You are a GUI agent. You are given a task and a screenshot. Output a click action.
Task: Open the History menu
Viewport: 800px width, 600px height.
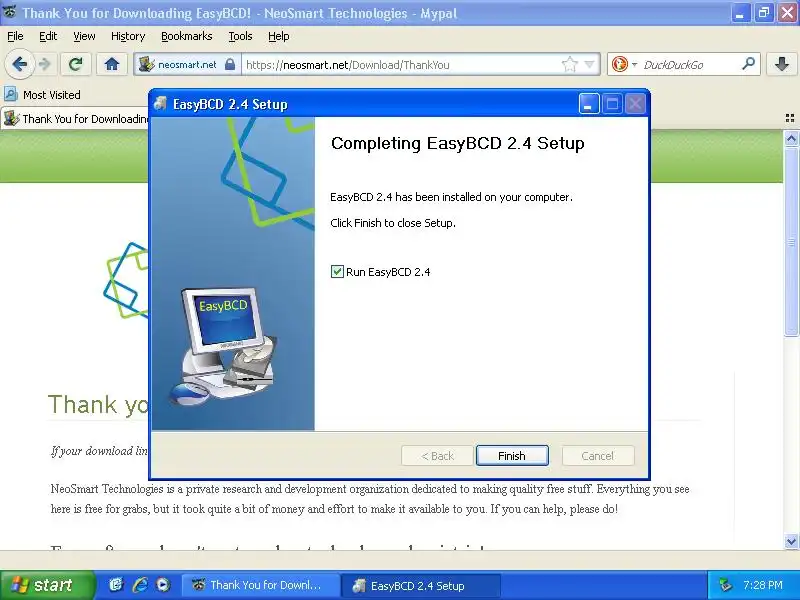pos(128,36)
